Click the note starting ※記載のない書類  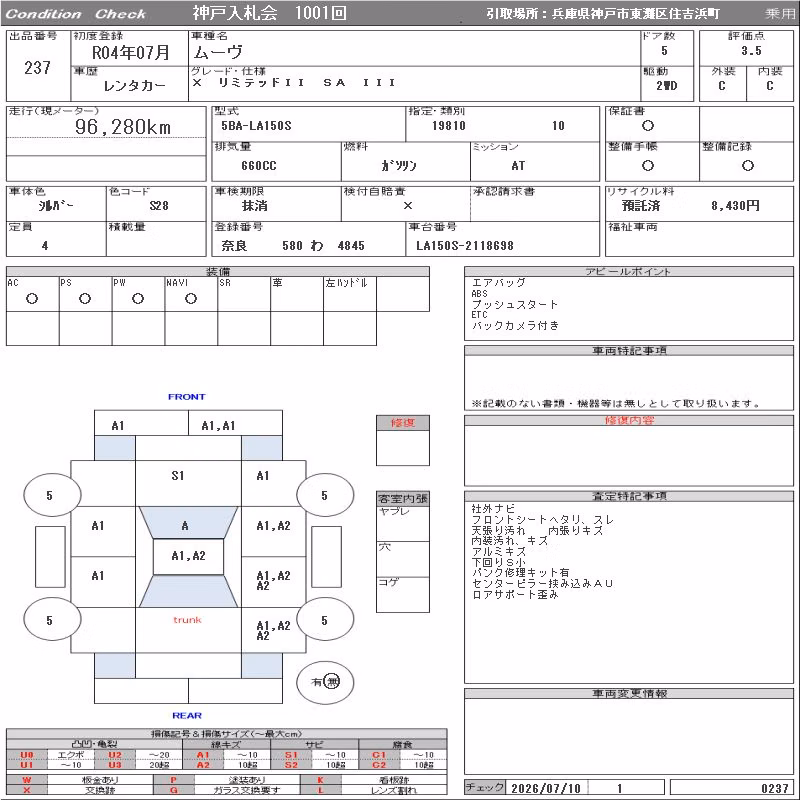coord(615,404)
